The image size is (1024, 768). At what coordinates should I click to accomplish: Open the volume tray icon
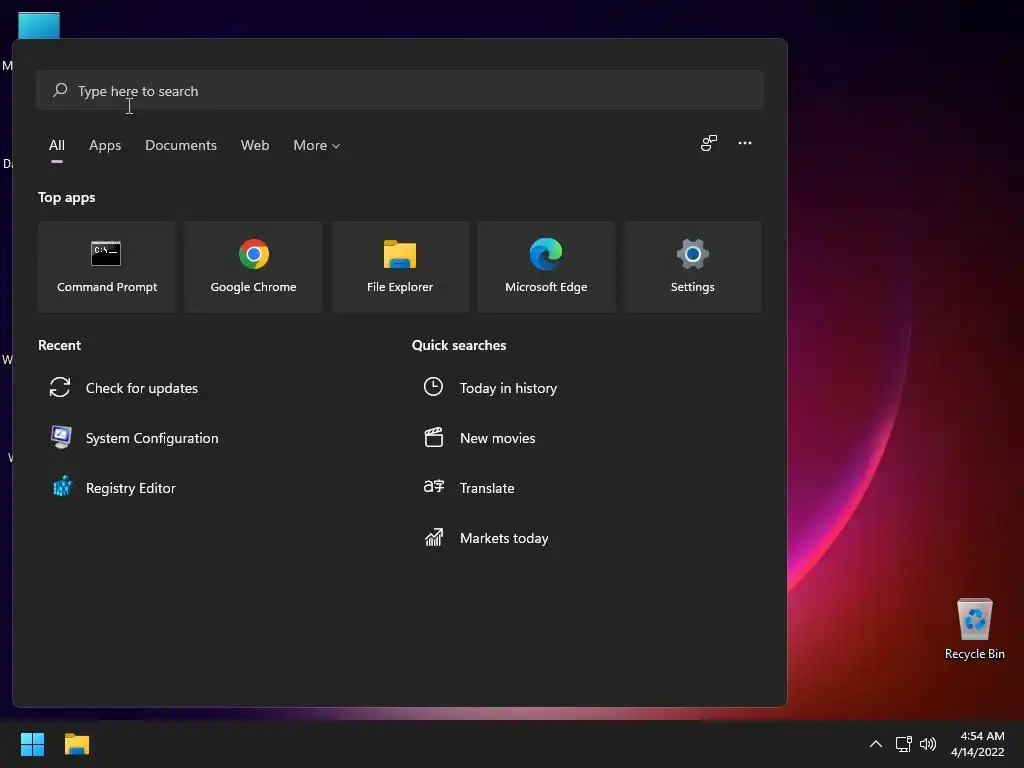[927, 744]
